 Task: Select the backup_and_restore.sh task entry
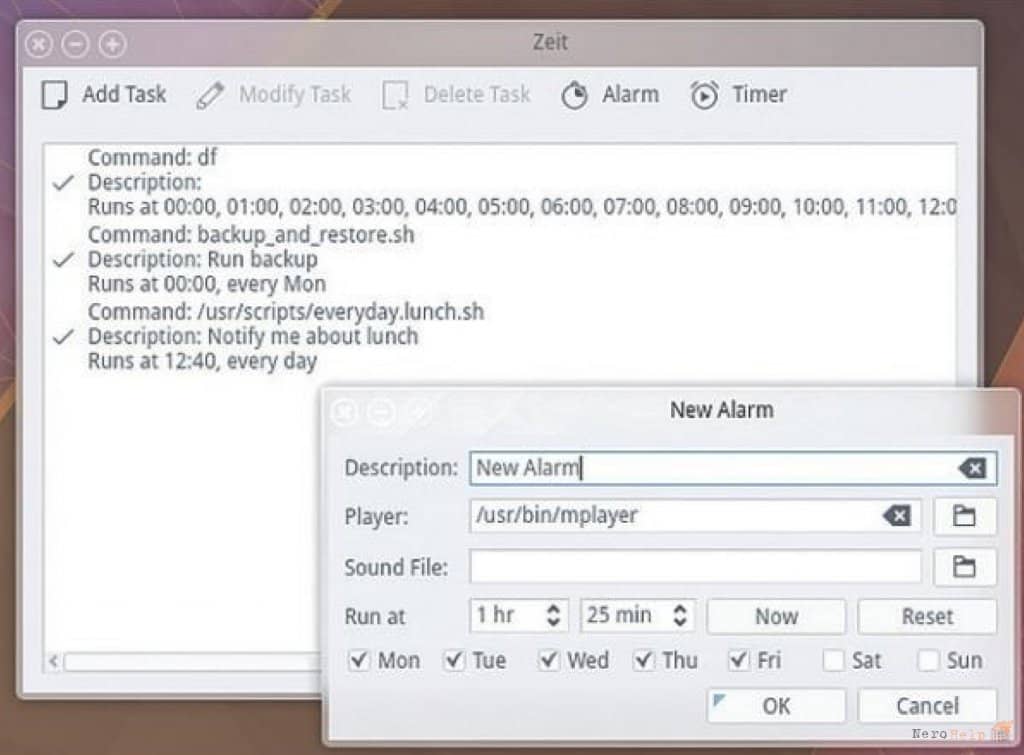coord(251,259)
